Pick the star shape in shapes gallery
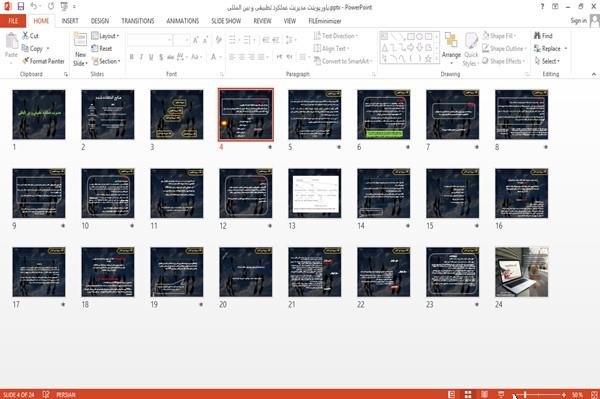600x399 pixels. click(428, 59)
